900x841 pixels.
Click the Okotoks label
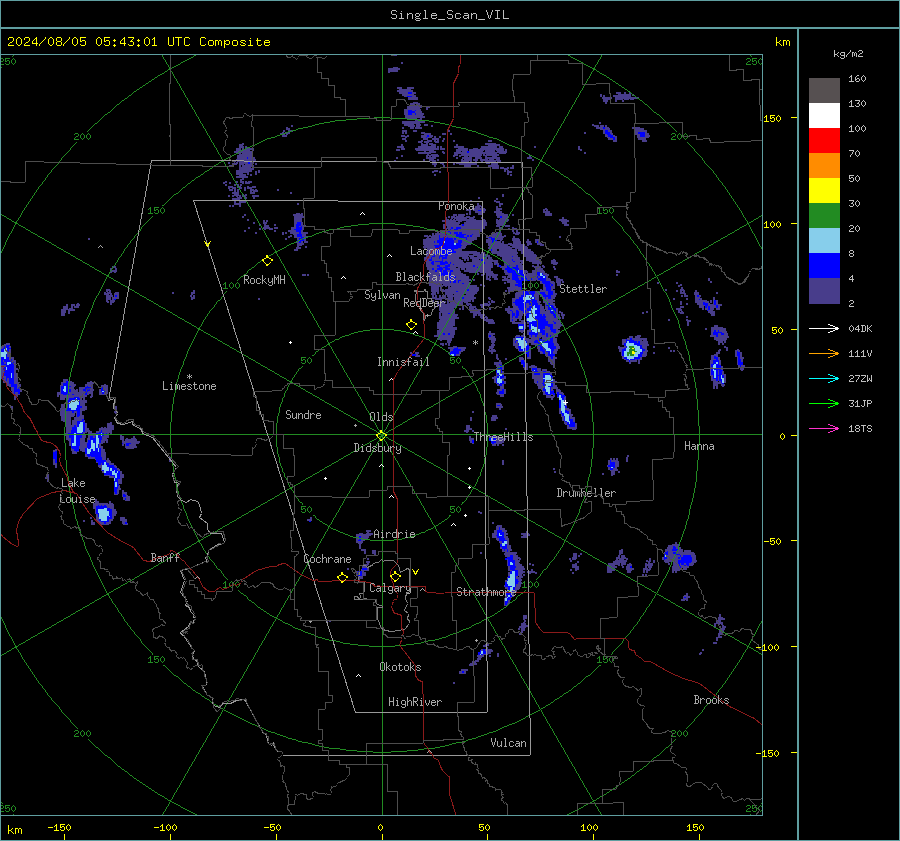[x=400, y=666]
